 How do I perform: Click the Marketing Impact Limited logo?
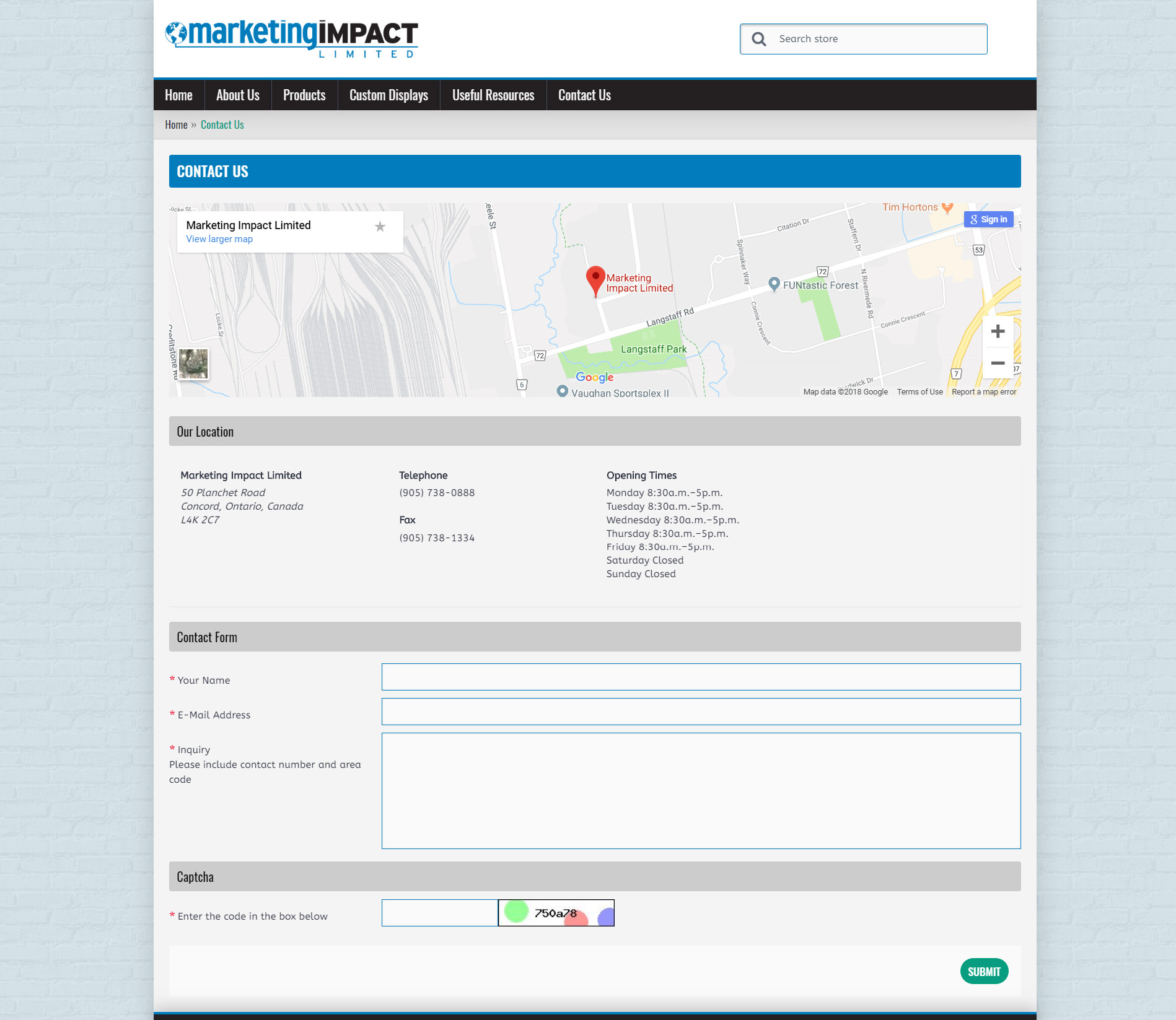[291, 38]
